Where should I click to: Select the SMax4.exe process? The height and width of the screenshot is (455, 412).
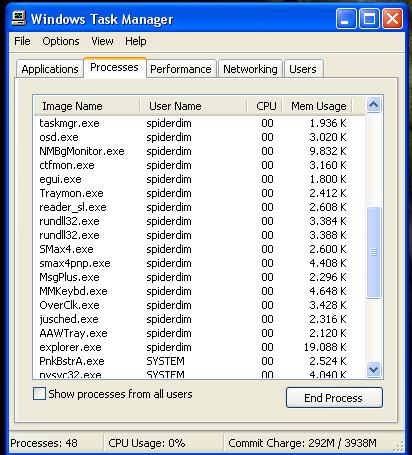(x=199, y=249)
